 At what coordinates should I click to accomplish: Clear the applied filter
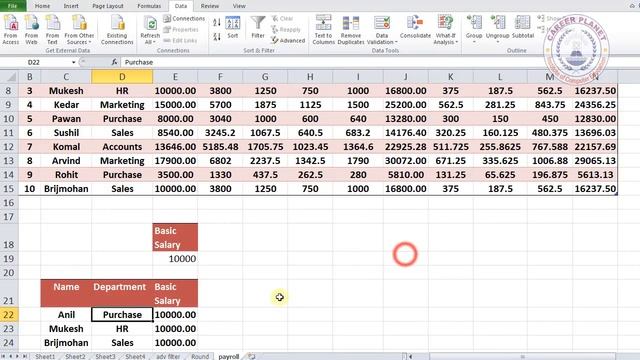click(282, 19)
